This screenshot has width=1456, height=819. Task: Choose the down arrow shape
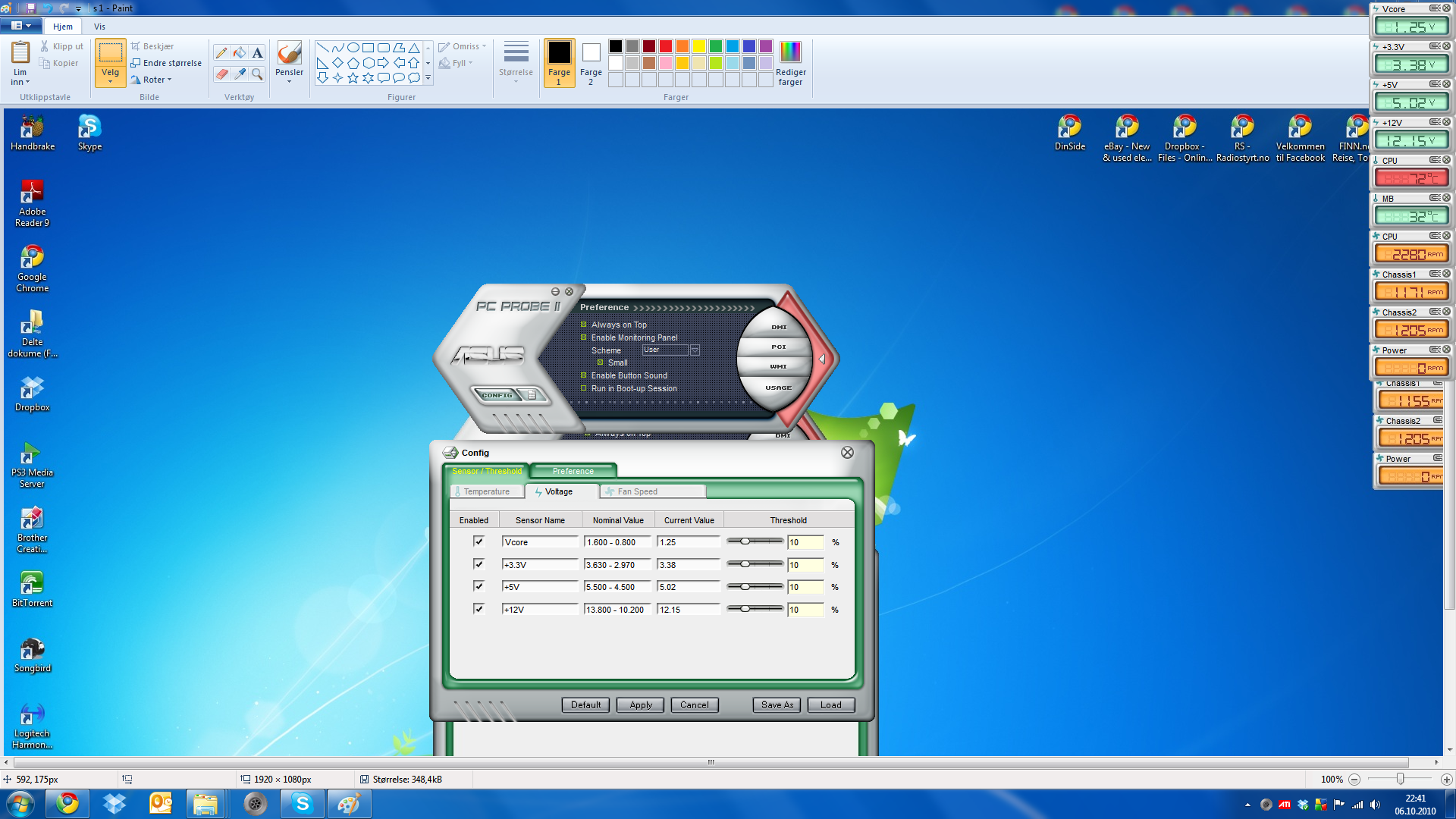pyautogui.click(x=322, y=77)
